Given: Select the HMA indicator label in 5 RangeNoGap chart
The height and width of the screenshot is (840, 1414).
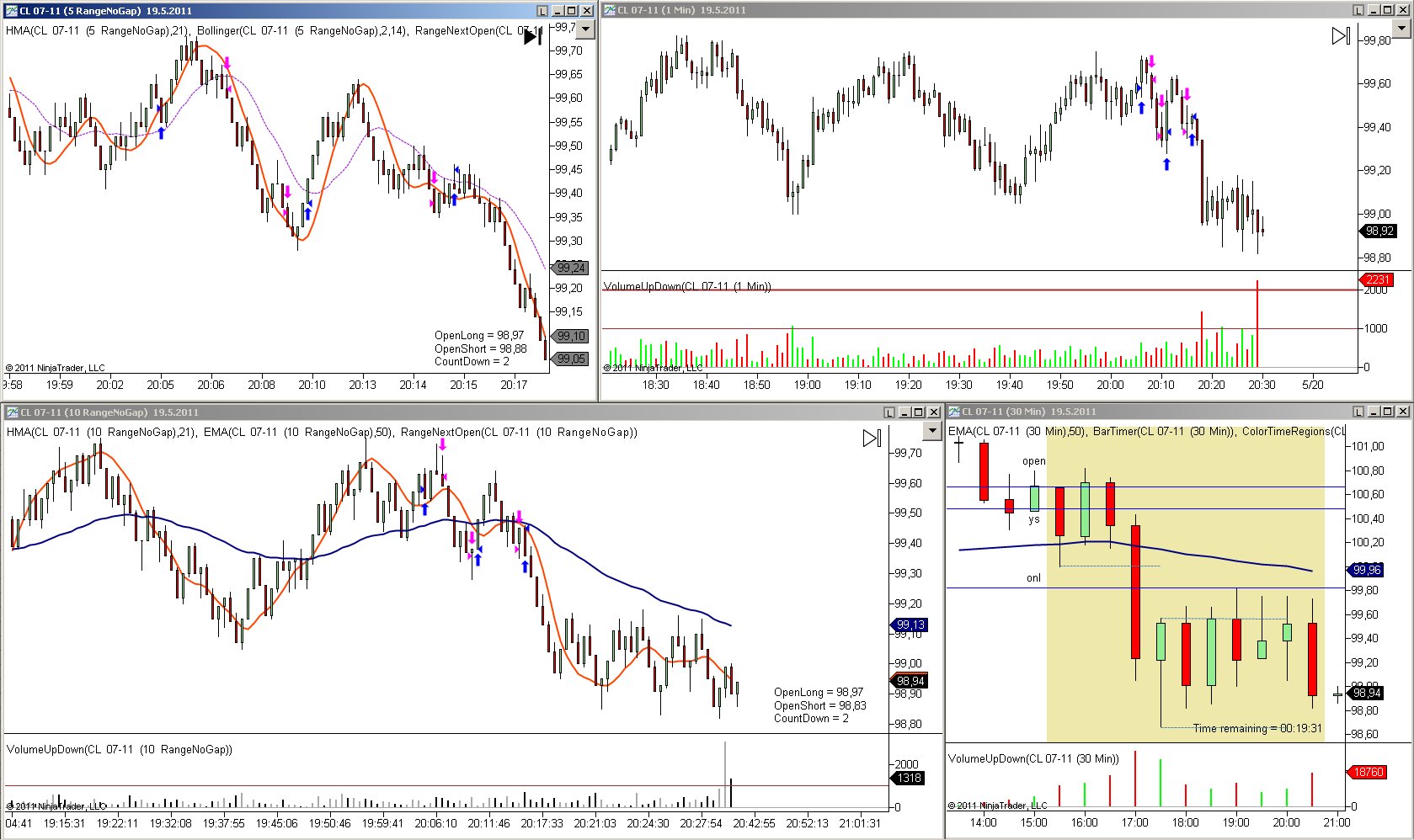Looking at the screenshot, I should pos(99,30).
